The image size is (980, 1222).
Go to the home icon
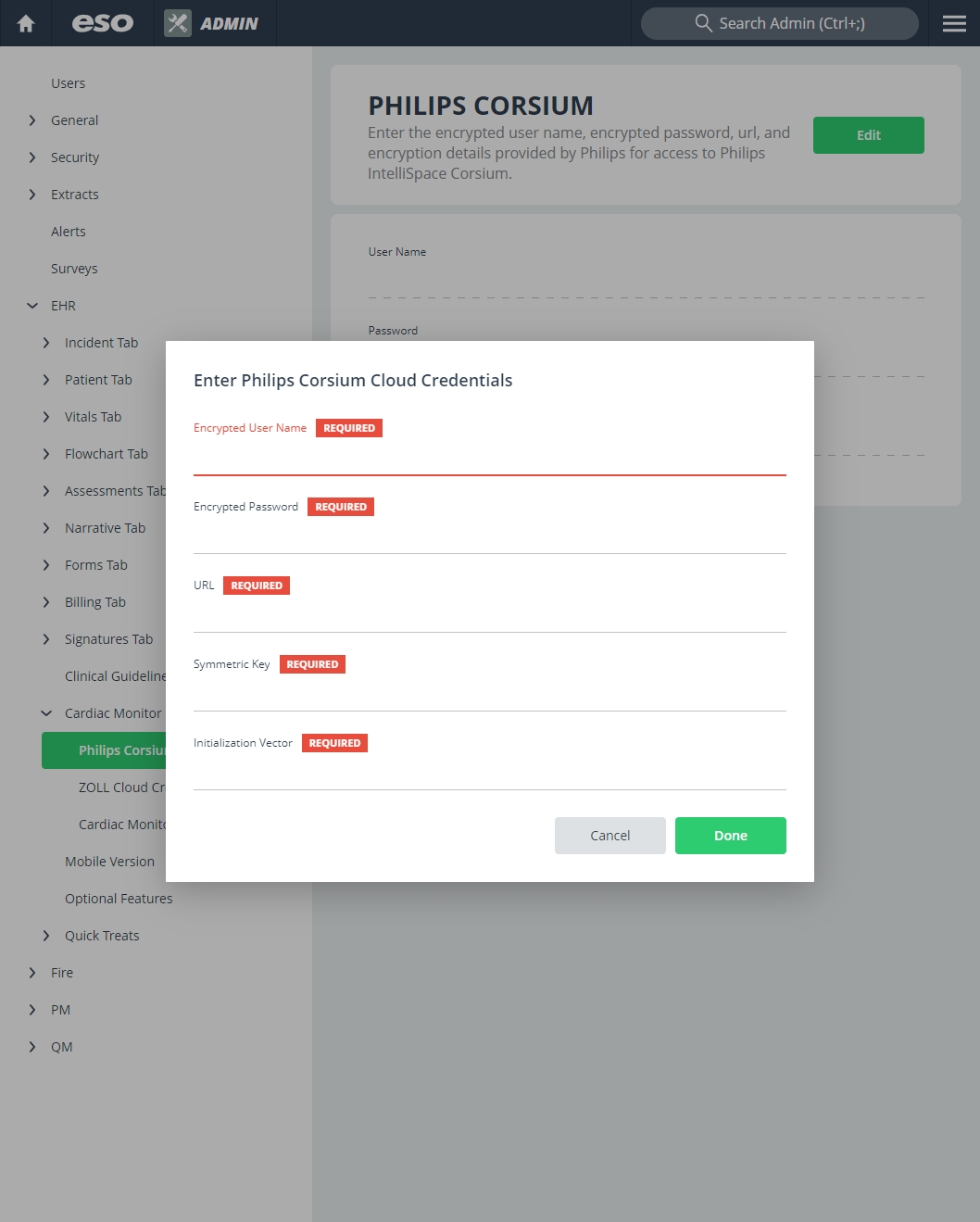26,23
